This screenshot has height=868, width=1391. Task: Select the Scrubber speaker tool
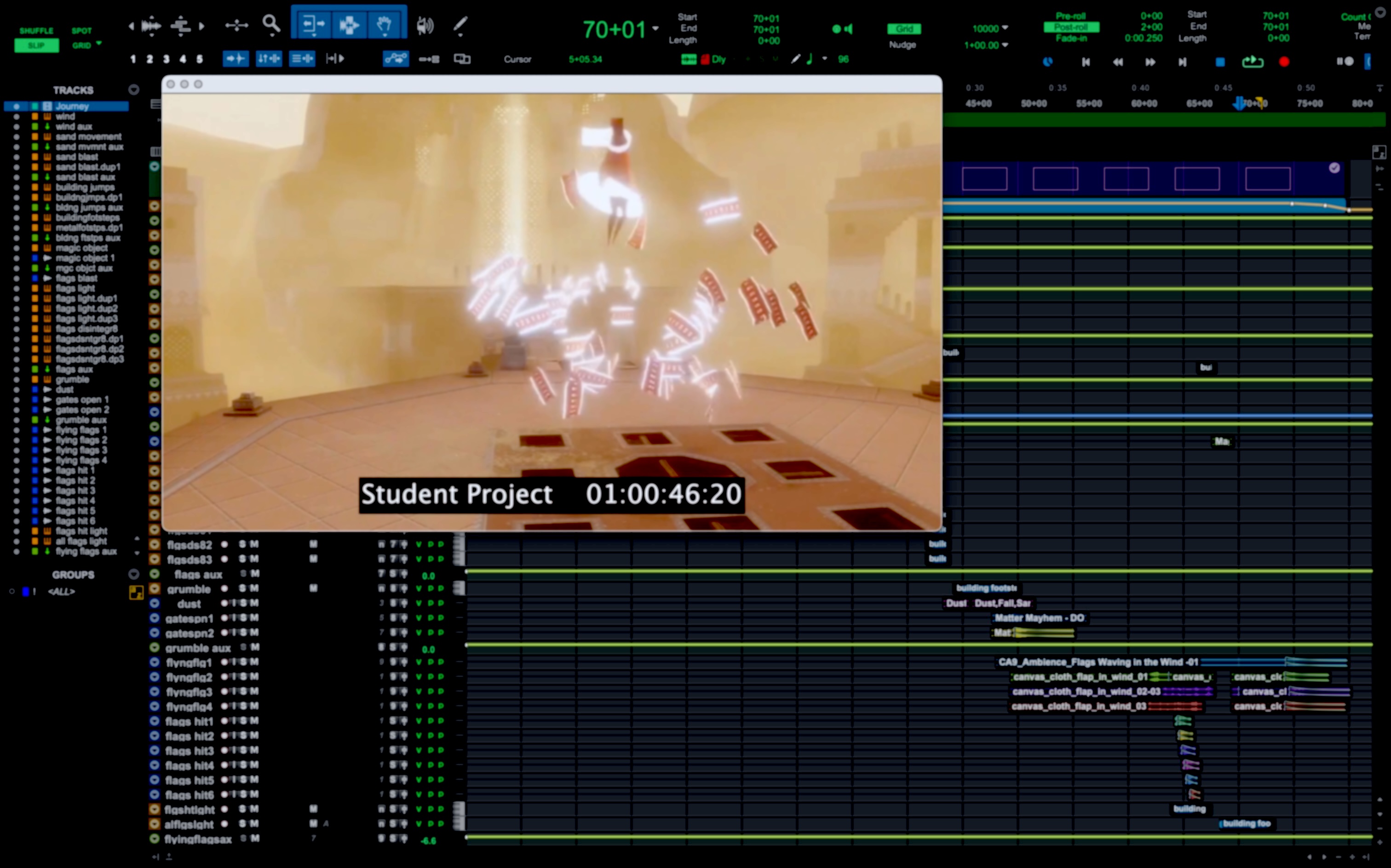click(x=425, y=25)
